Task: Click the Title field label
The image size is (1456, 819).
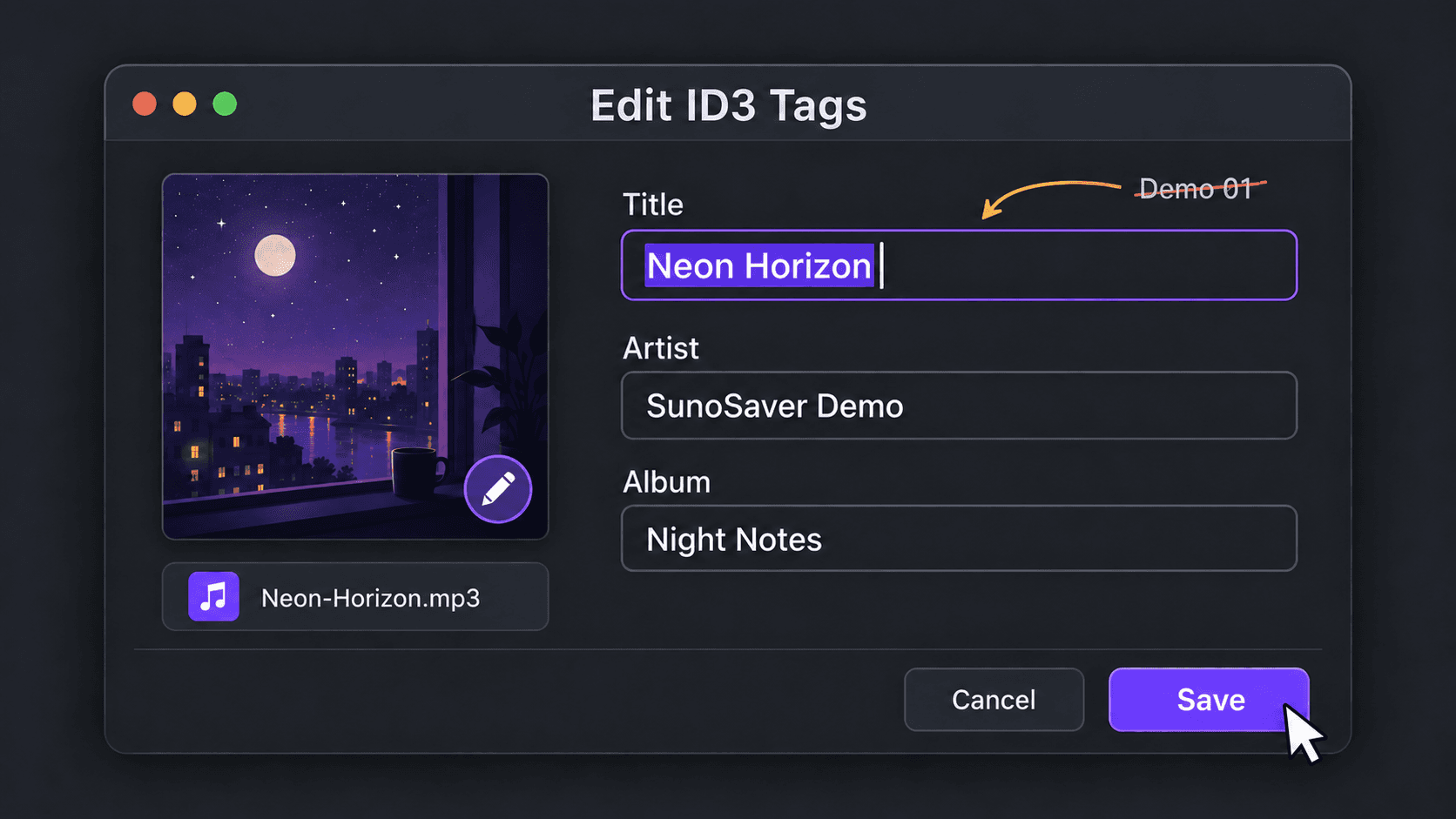Action: click(x=652, y=205)
